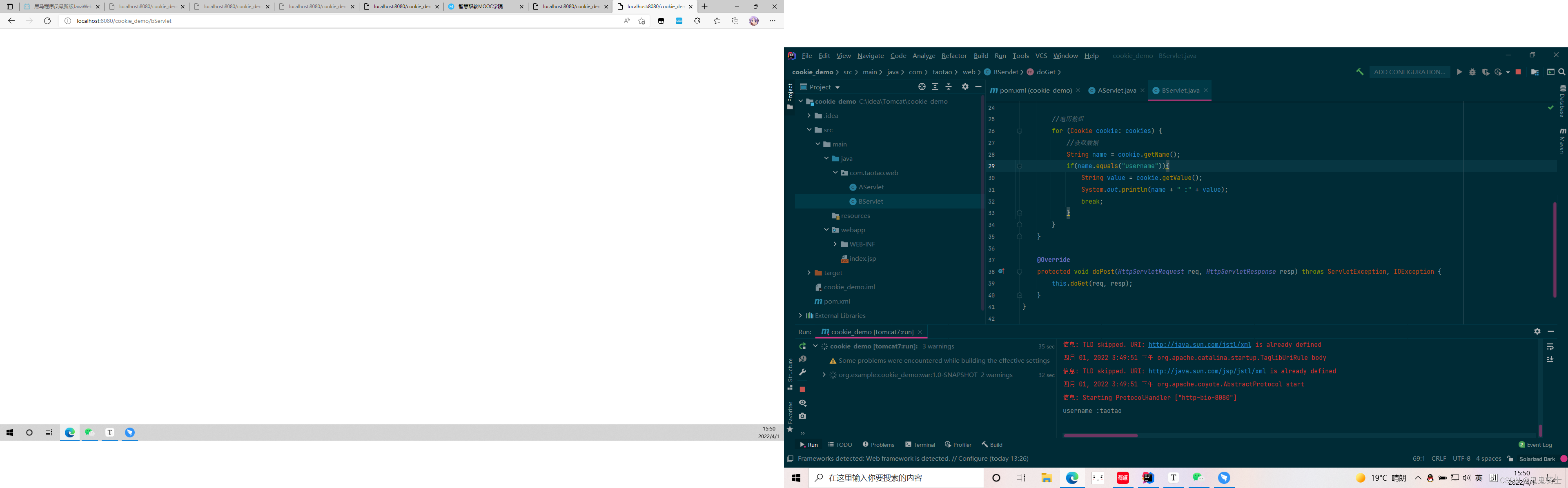This screenshot has width=1568, height=488.
Task: Open Search Everywhere magnifier icon in IntelliJ
Action: (x=1562, y=72)
